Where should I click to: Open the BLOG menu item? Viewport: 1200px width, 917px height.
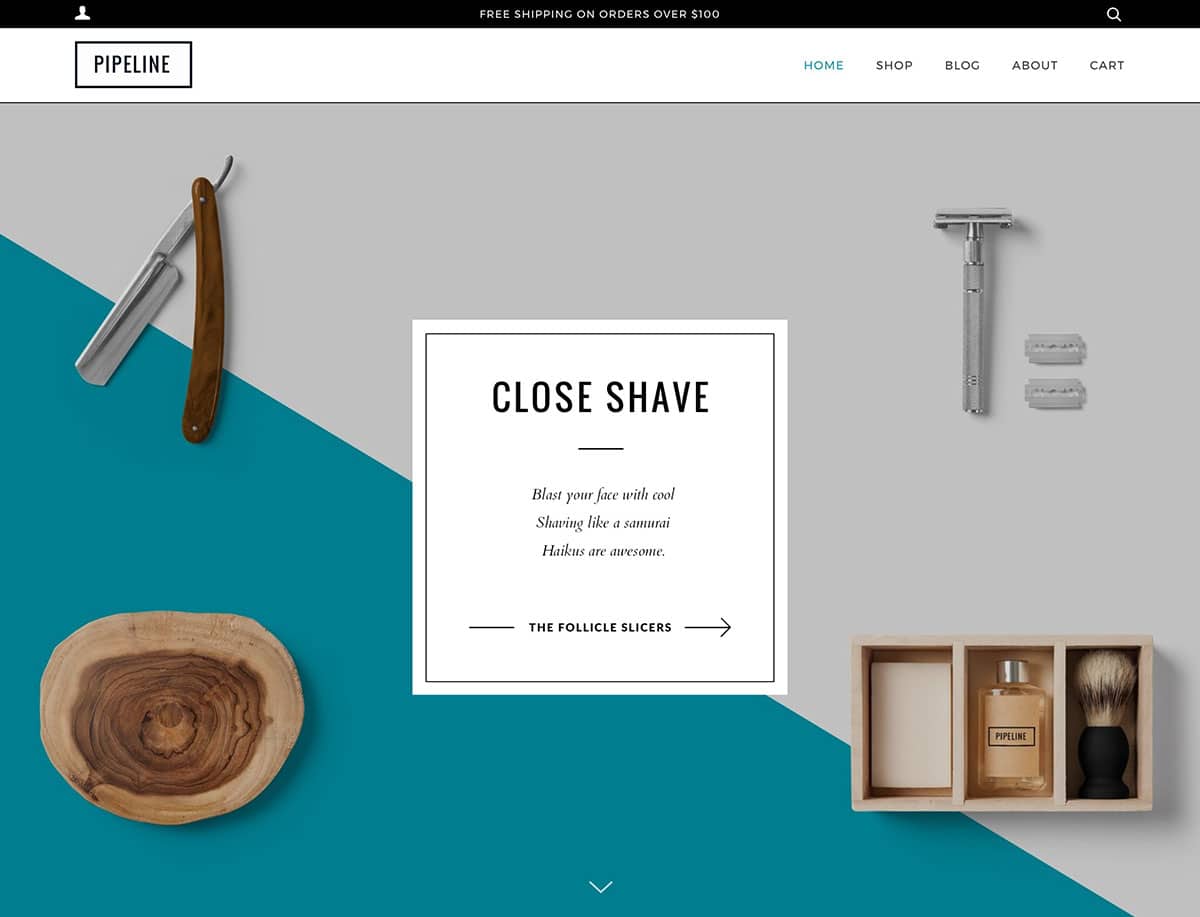click(962, 65)
